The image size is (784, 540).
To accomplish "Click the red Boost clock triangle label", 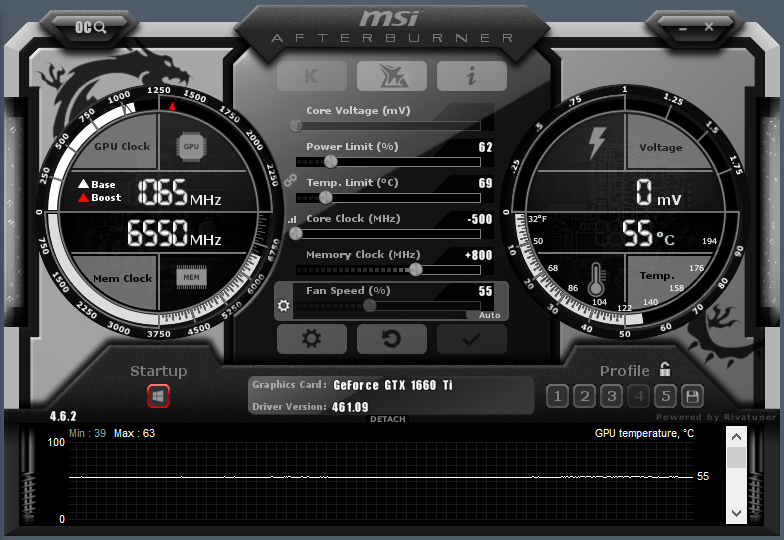I will 100,198.
